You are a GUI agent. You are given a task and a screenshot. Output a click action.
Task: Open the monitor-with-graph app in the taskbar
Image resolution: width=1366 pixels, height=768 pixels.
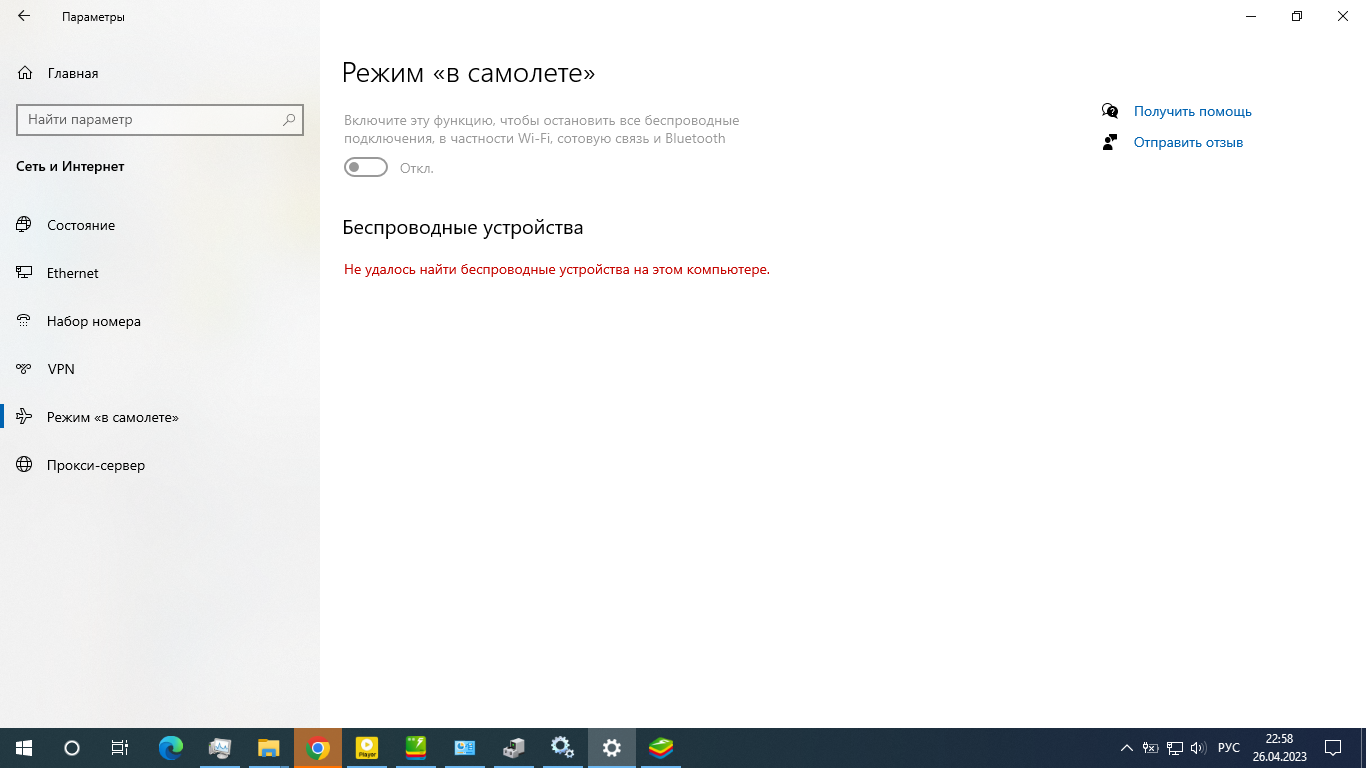(220, 748)
